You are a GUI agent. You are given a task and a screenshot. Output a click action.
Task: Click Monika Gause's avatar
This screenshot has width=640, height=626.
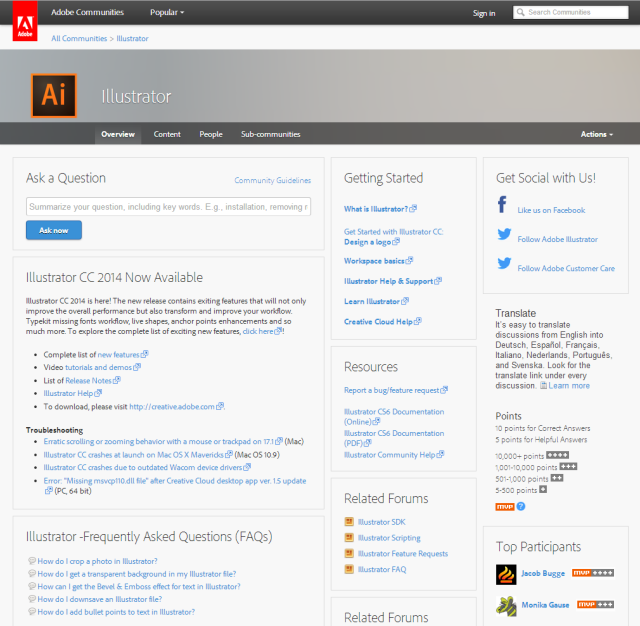[506, 606]
